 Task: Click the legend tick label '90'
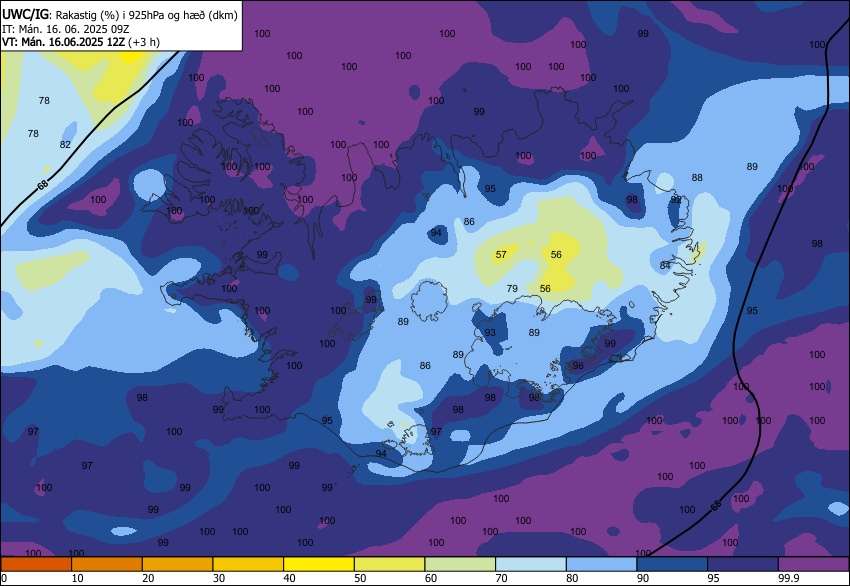[643, 578]
